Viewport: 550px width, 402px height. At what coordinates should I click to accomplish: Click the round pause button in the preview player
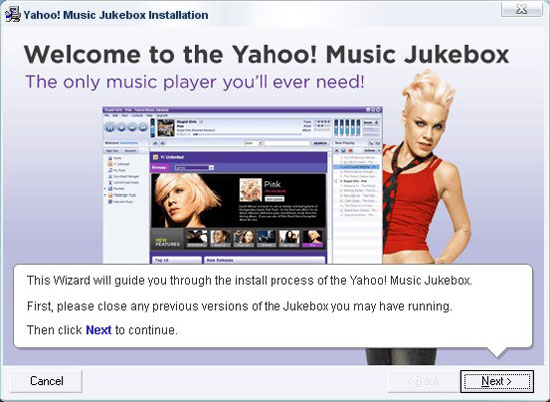point(110,127)
